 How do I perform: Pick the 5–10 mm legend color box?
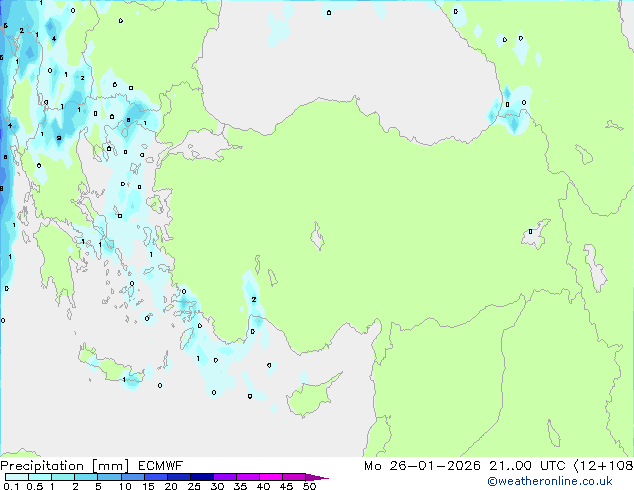coord(109,477)
